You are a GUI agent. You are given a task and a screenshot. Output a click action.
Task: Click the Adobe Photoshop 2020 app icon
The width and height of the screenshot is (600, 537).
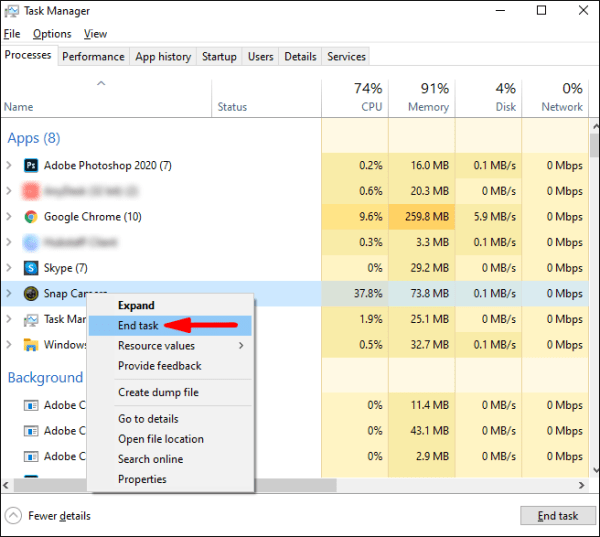click(31, 165)
